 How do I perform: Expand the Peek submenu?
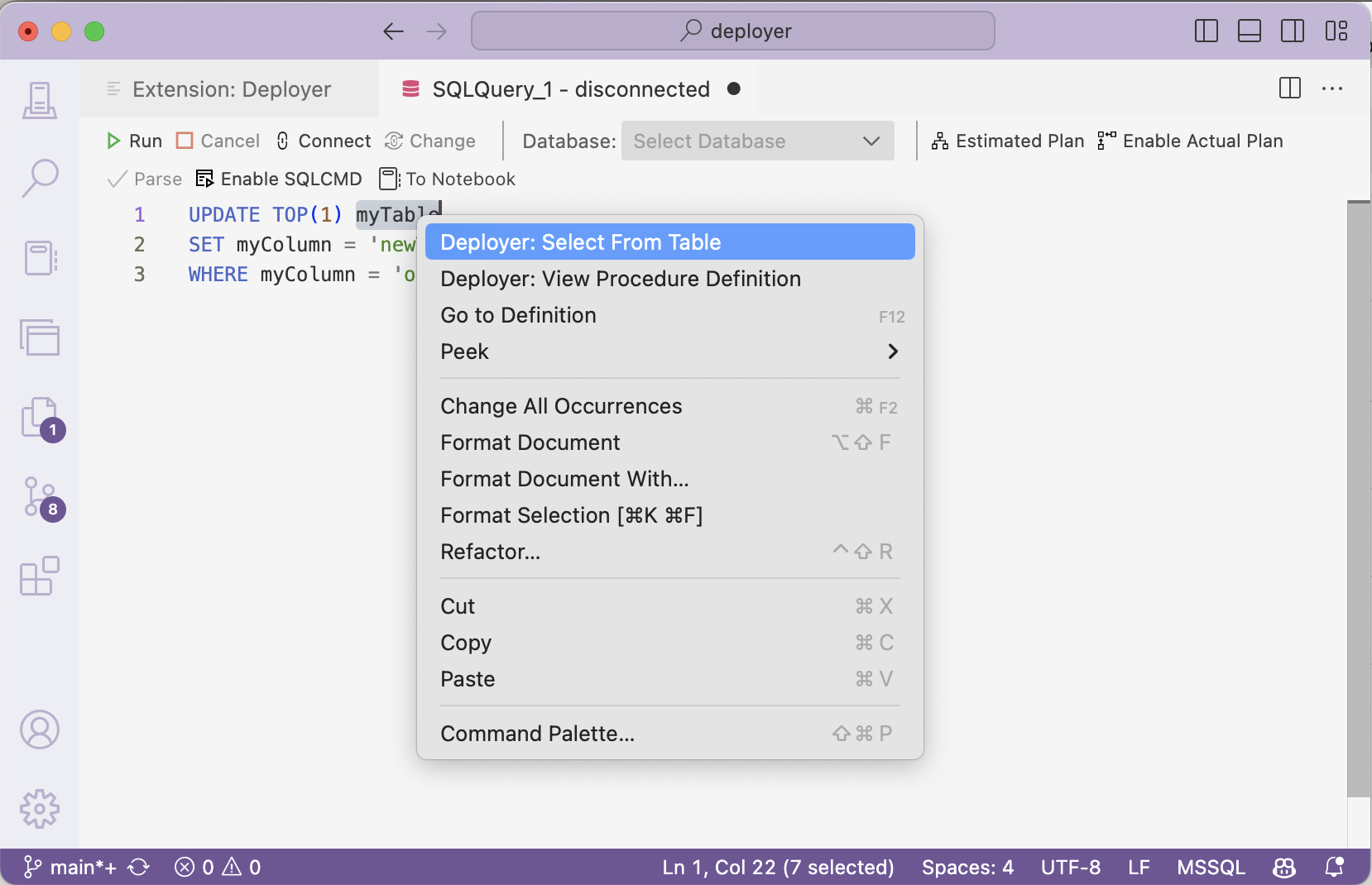coord(669,352)
